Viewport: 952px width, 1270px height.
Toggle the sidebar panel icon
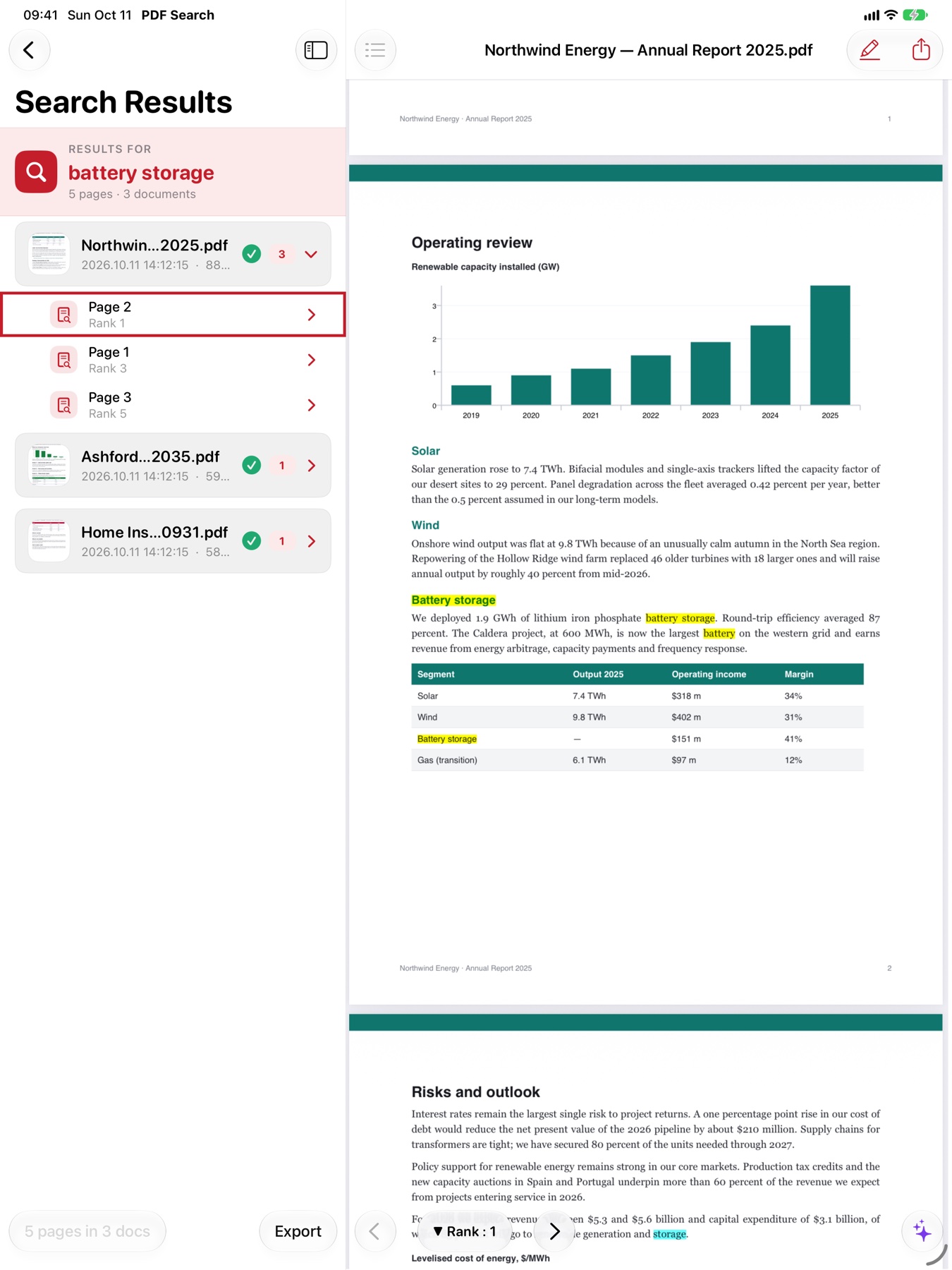click(315, 50)
